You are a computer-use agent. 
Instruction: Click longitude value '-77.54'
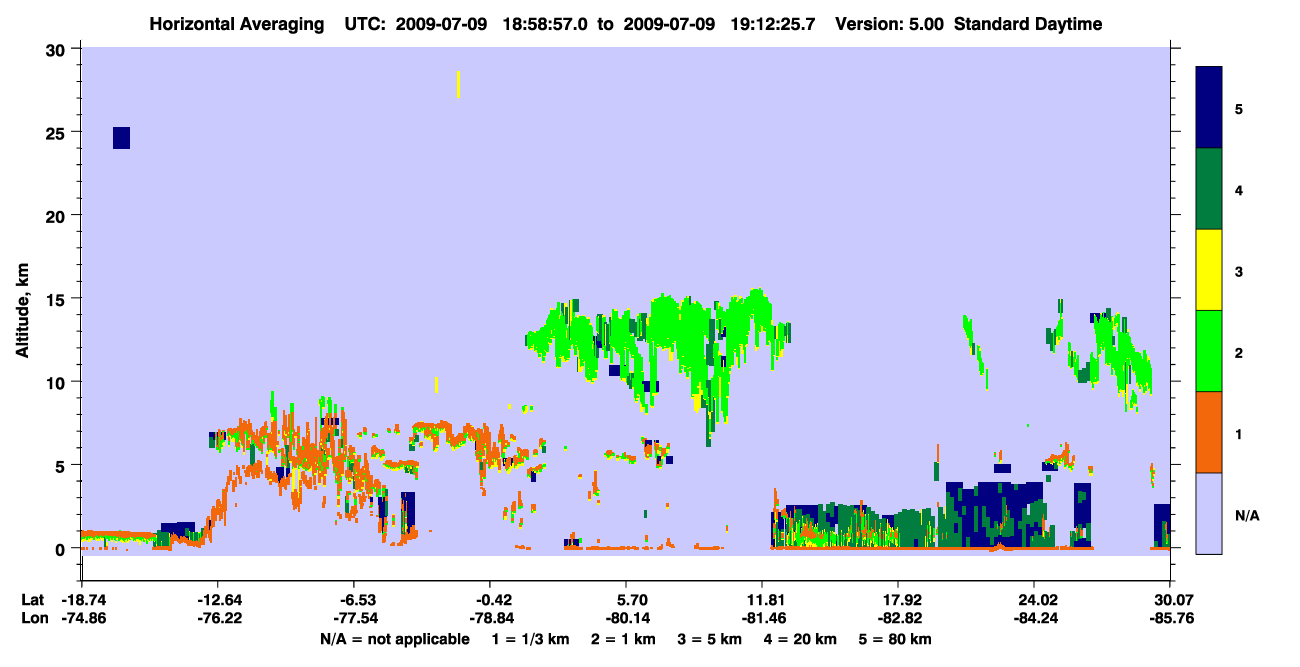click(354, 618)
